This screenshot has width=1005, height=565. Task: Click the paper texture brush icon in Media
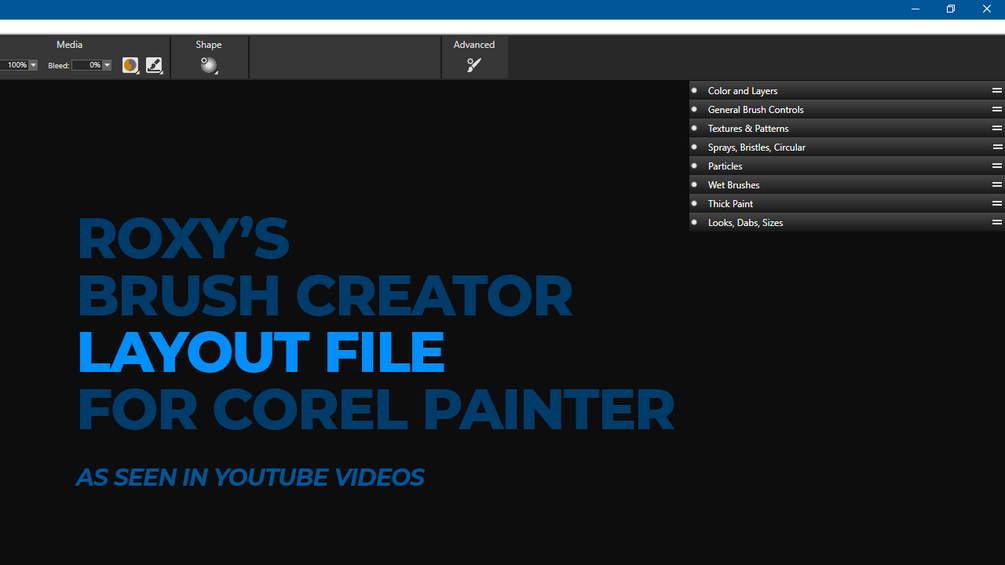click(154, 65)
